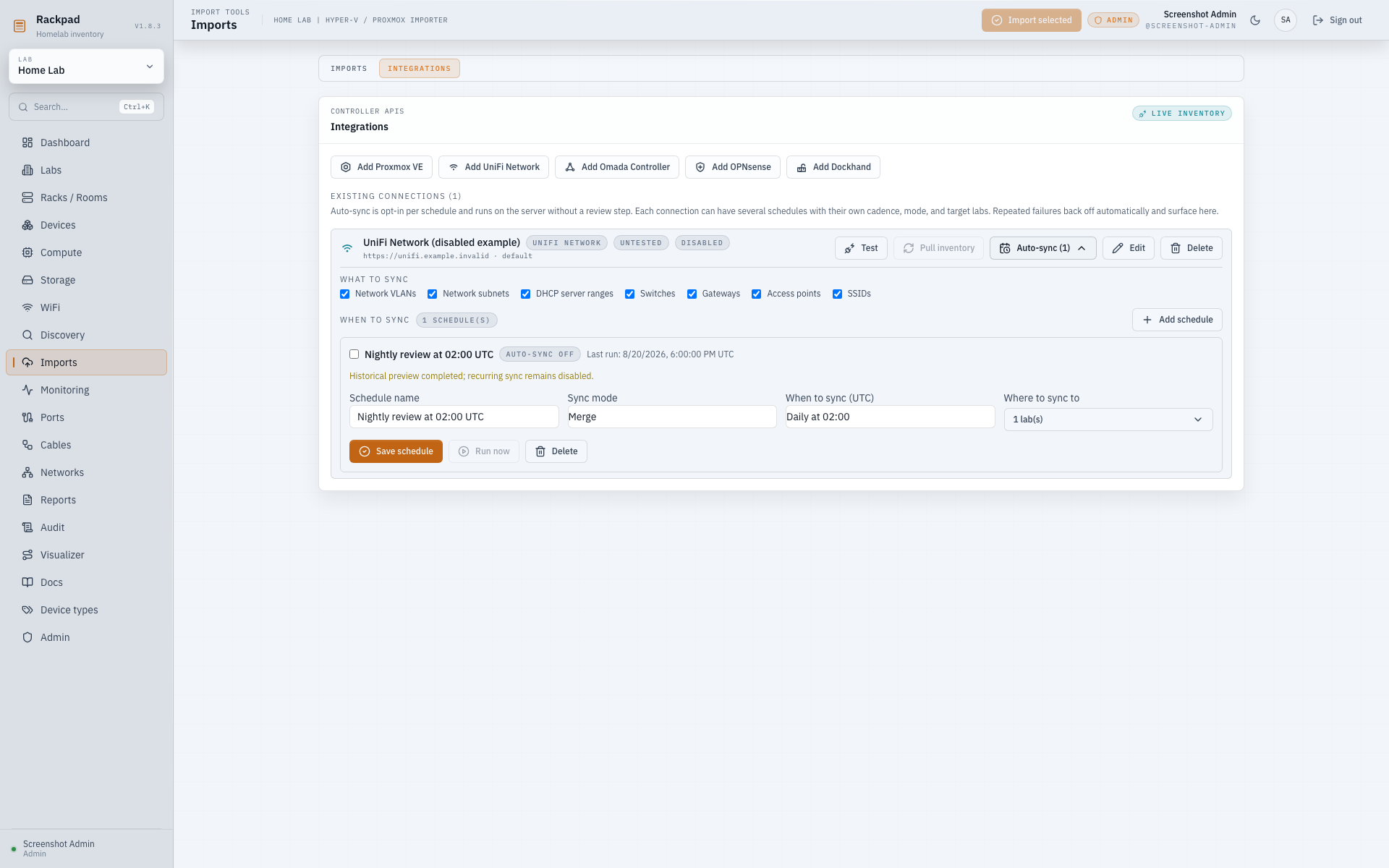Image resolution: width=1389 pixels, height=868 pixels.
Task: Toggle Access points checkbox
Action: pos(757,294)
